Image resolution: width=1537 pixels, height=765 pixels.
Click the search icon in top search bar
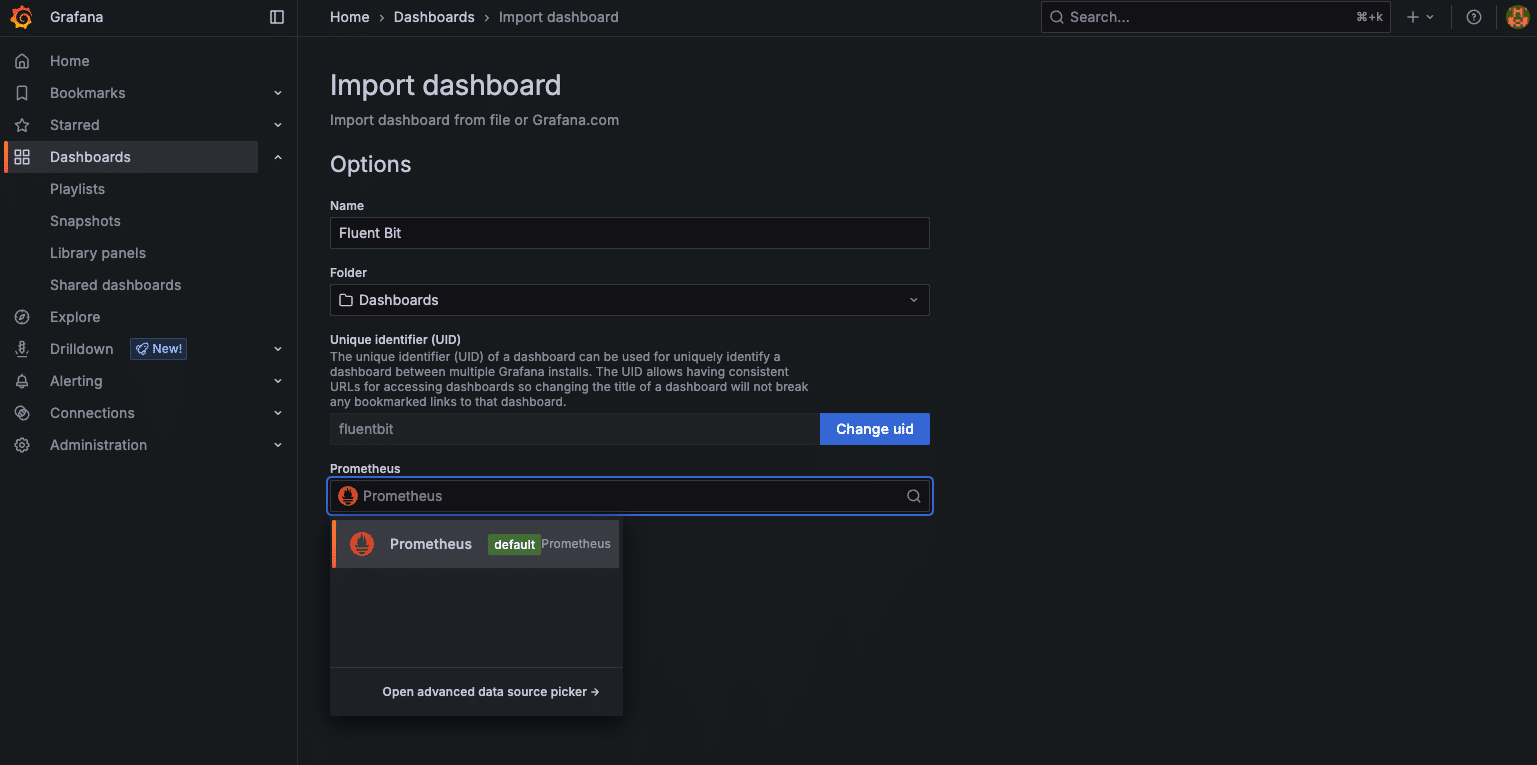click(x=1056, y=17)
